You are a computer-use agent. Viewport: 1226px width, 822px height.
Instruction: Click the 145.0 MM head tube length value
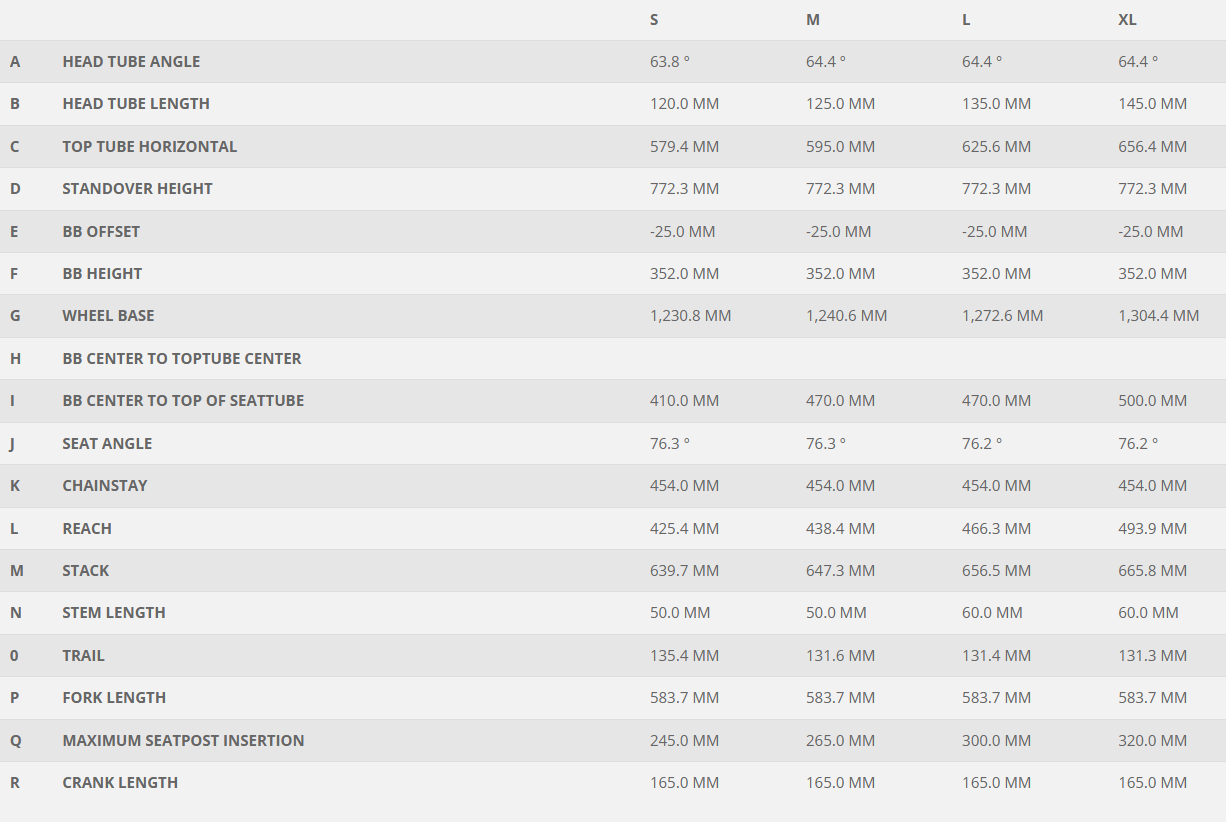point(1152,104)
